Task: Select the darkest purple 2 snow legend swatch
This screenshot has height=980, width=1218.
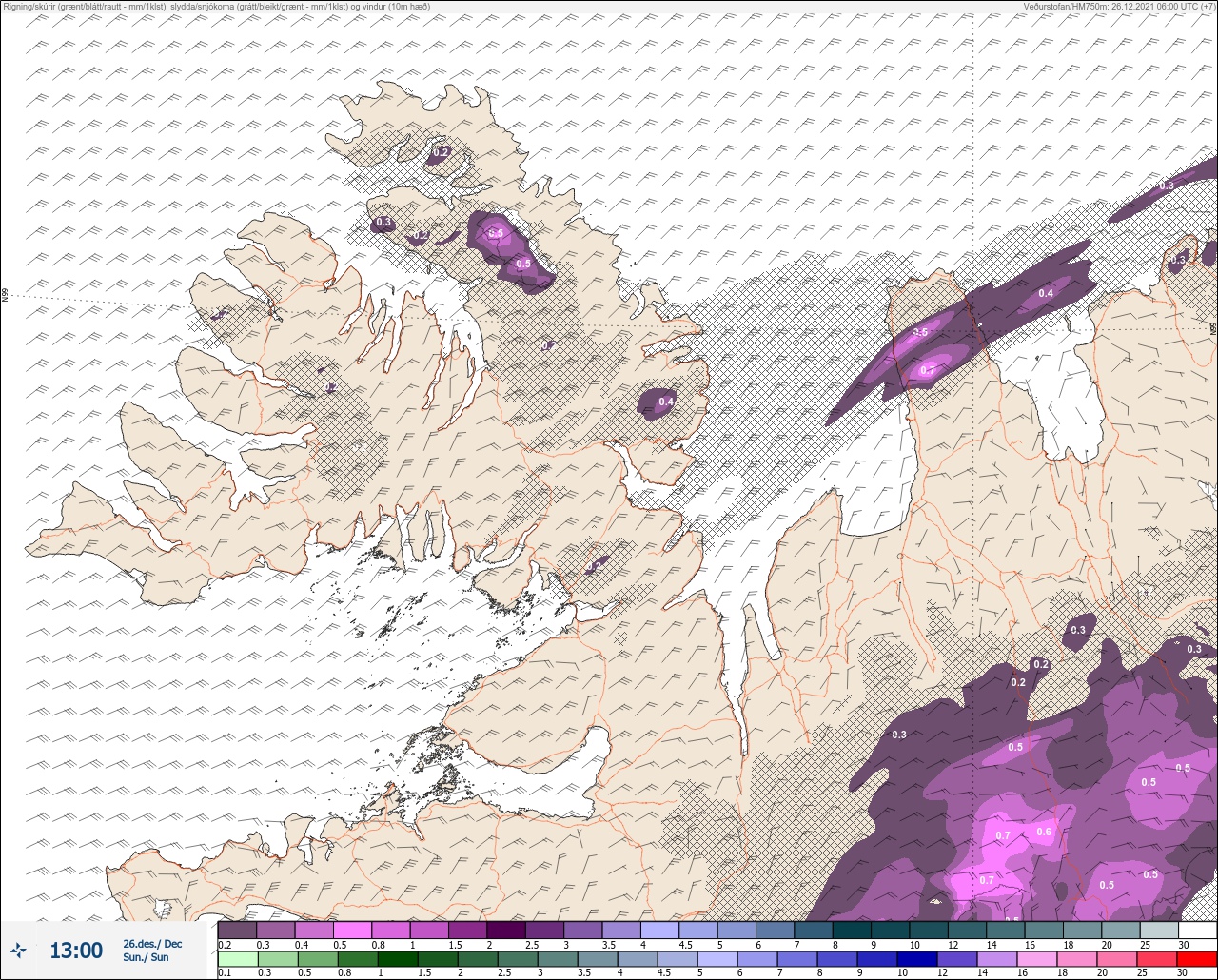Action: click(x=505, y=930)
